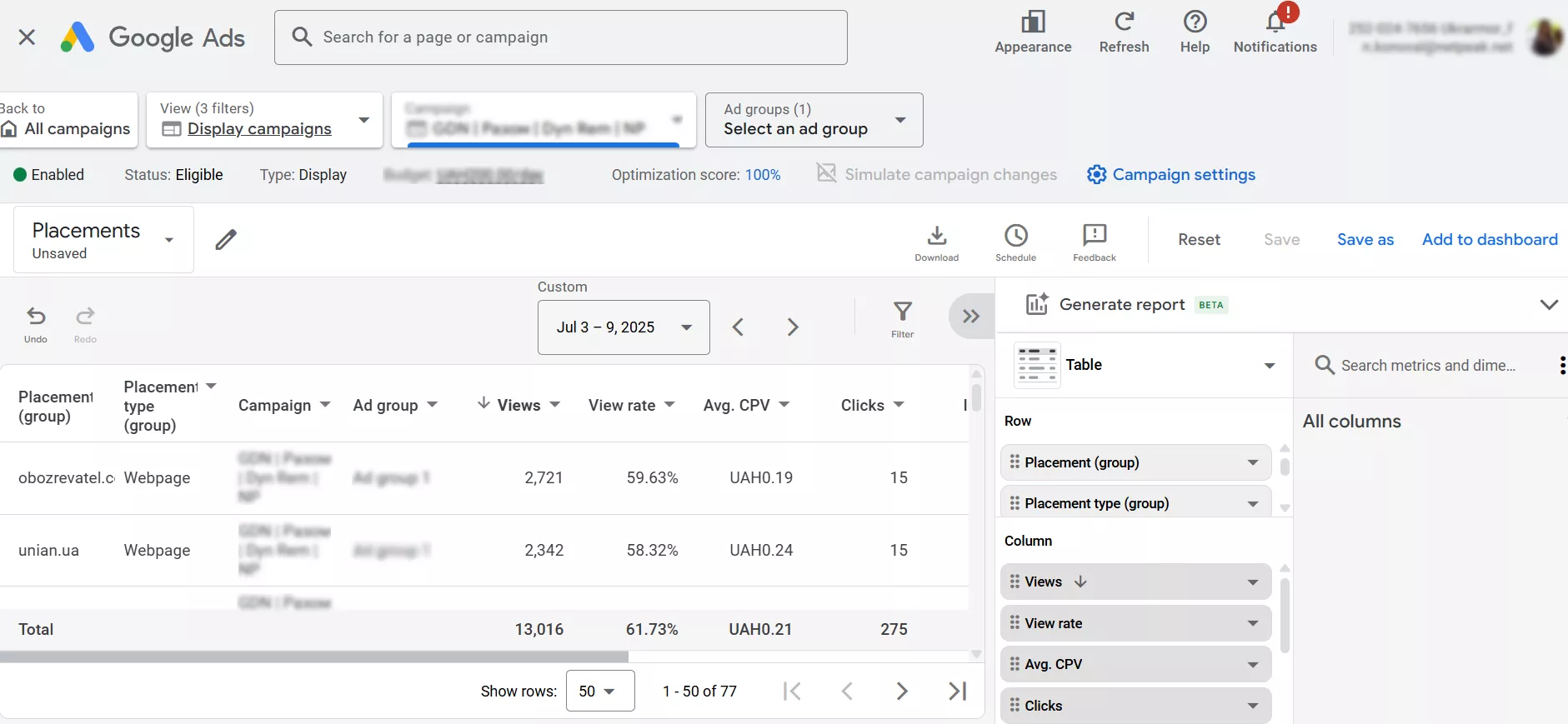Open Notifications bell
Image resolution: width=1568 pixels, height=724 pixels.
pyautogui.click(x=1275, y=23)
